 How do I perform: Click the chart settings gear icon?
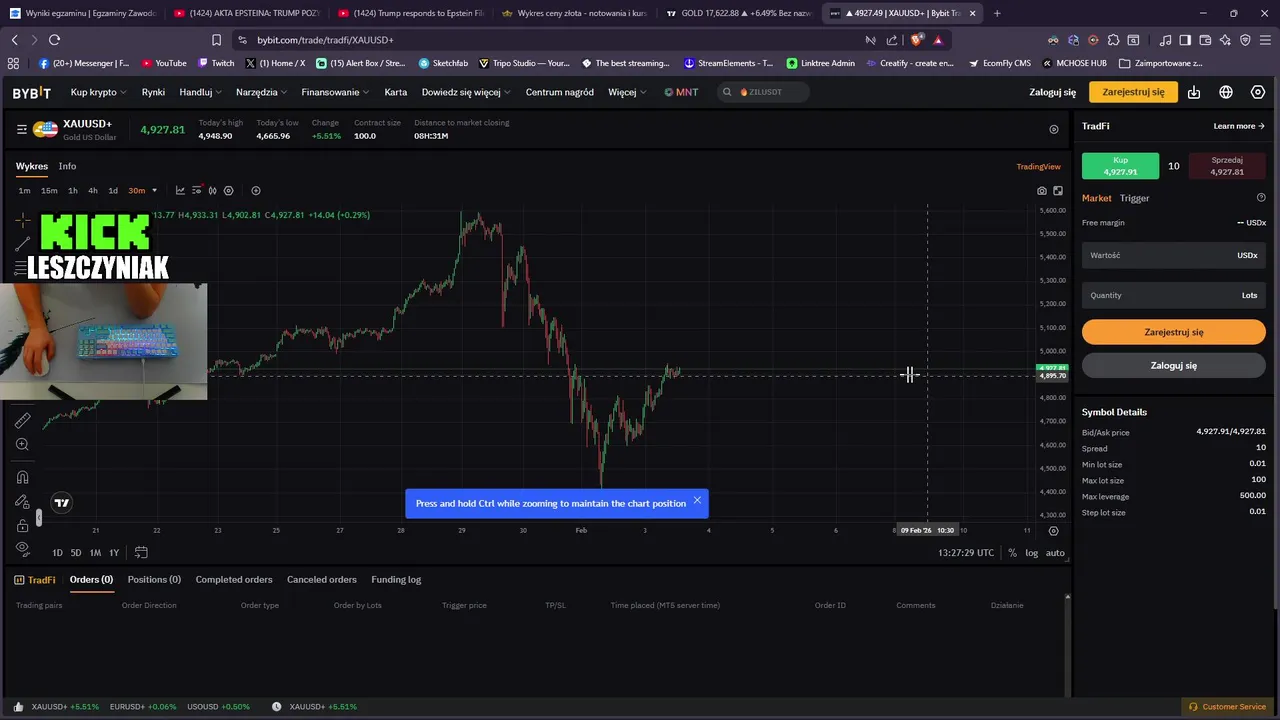tap(229, 190)
